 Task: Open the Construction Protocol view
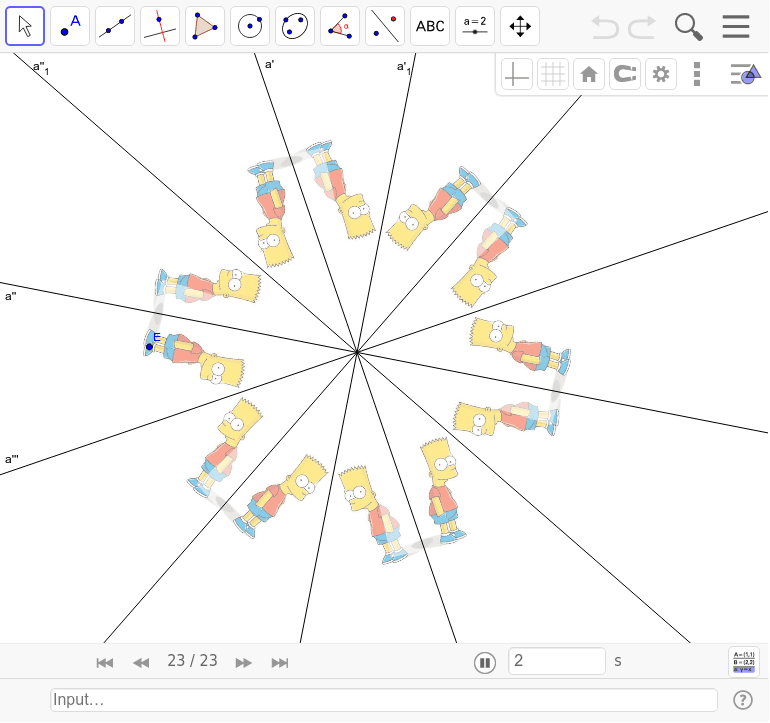pyautogui.click(x=744, y=662)
